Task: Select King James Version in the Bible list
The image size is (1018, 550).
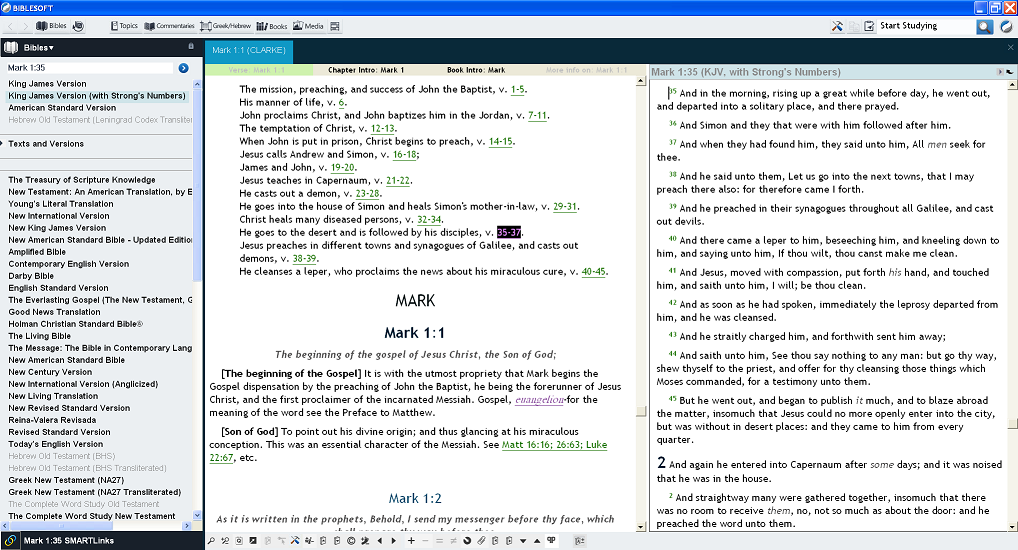Action: (x=47, y=84)
